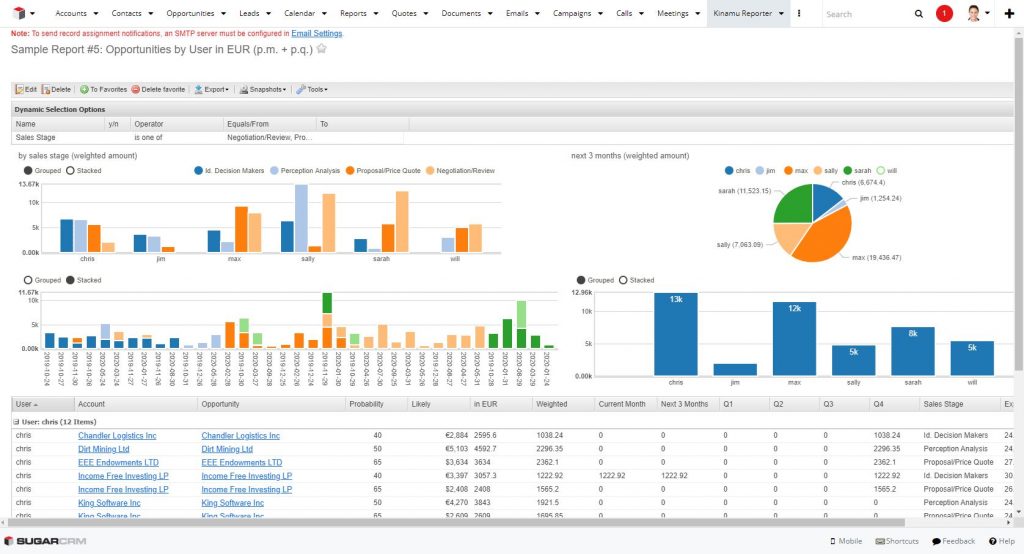
Task: Focus the global Search field
Action: tap(863, 14)
